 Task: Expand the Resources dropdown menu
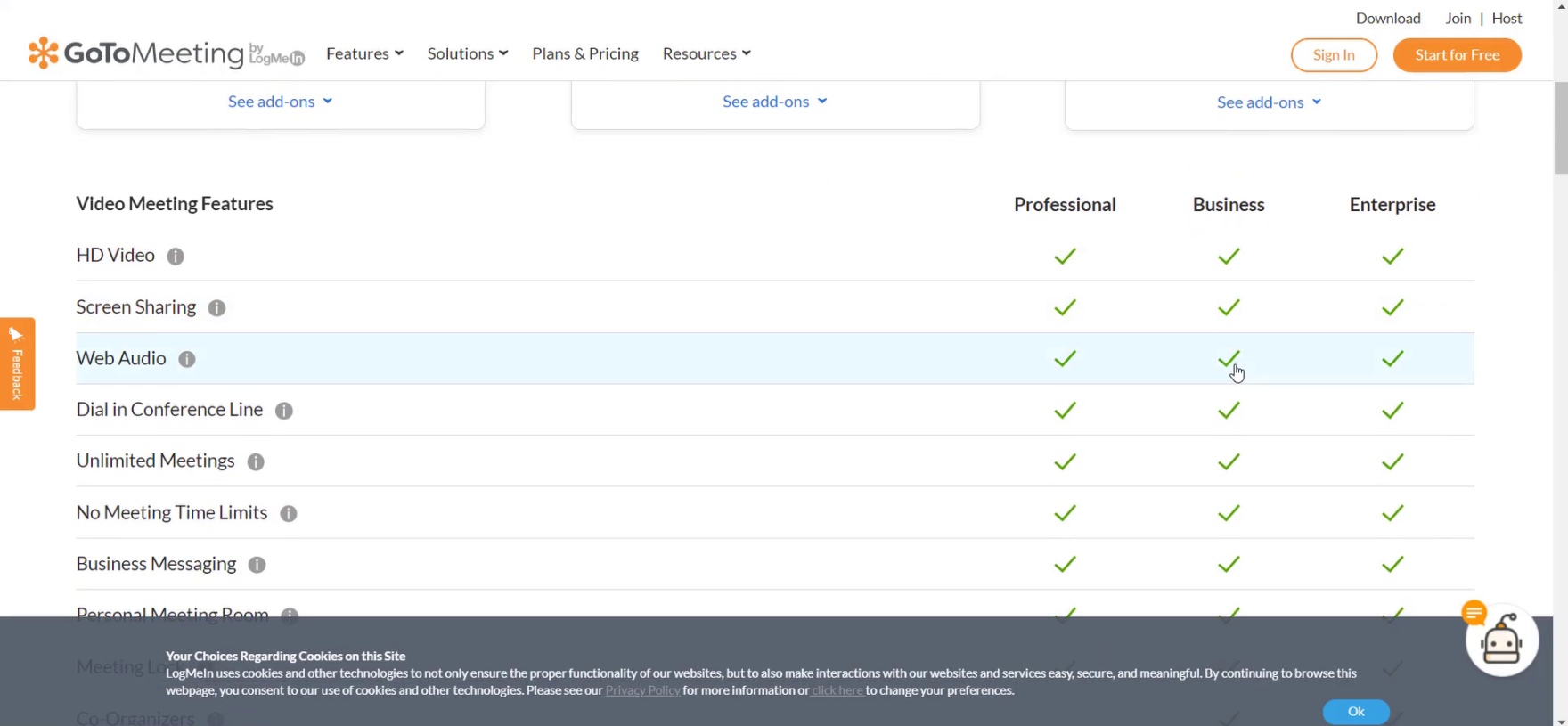[x=706, y=53]
